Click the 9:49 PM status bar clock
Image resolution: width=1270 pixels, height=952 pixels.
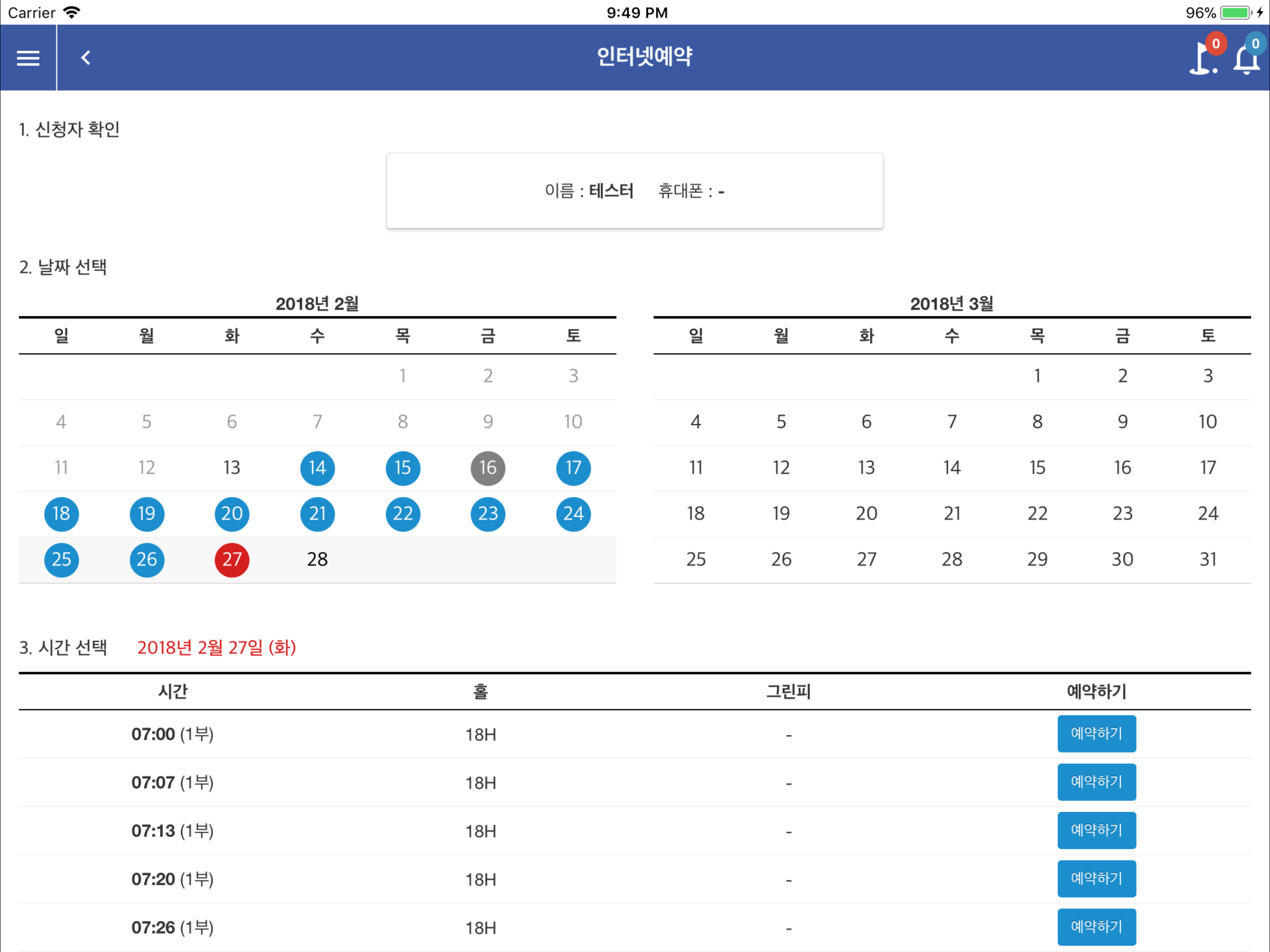point(637,13)
